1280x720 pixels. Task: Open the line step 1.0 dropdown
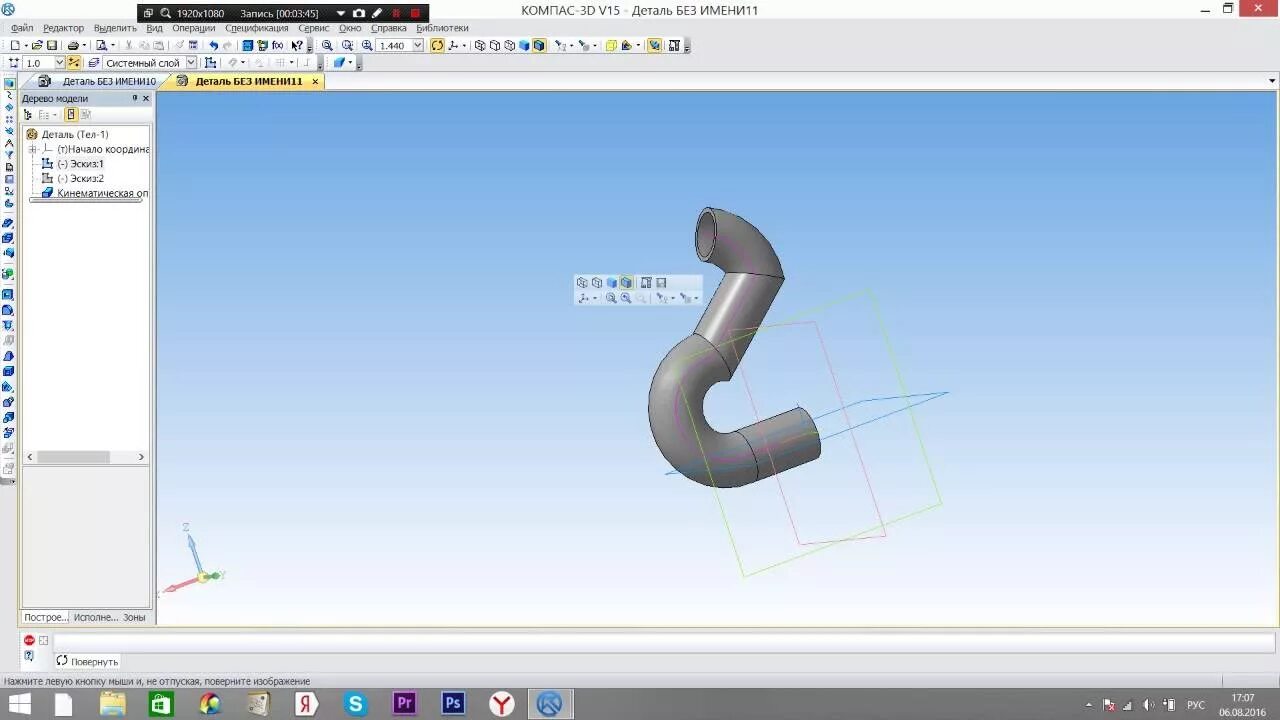coord(60,62)
